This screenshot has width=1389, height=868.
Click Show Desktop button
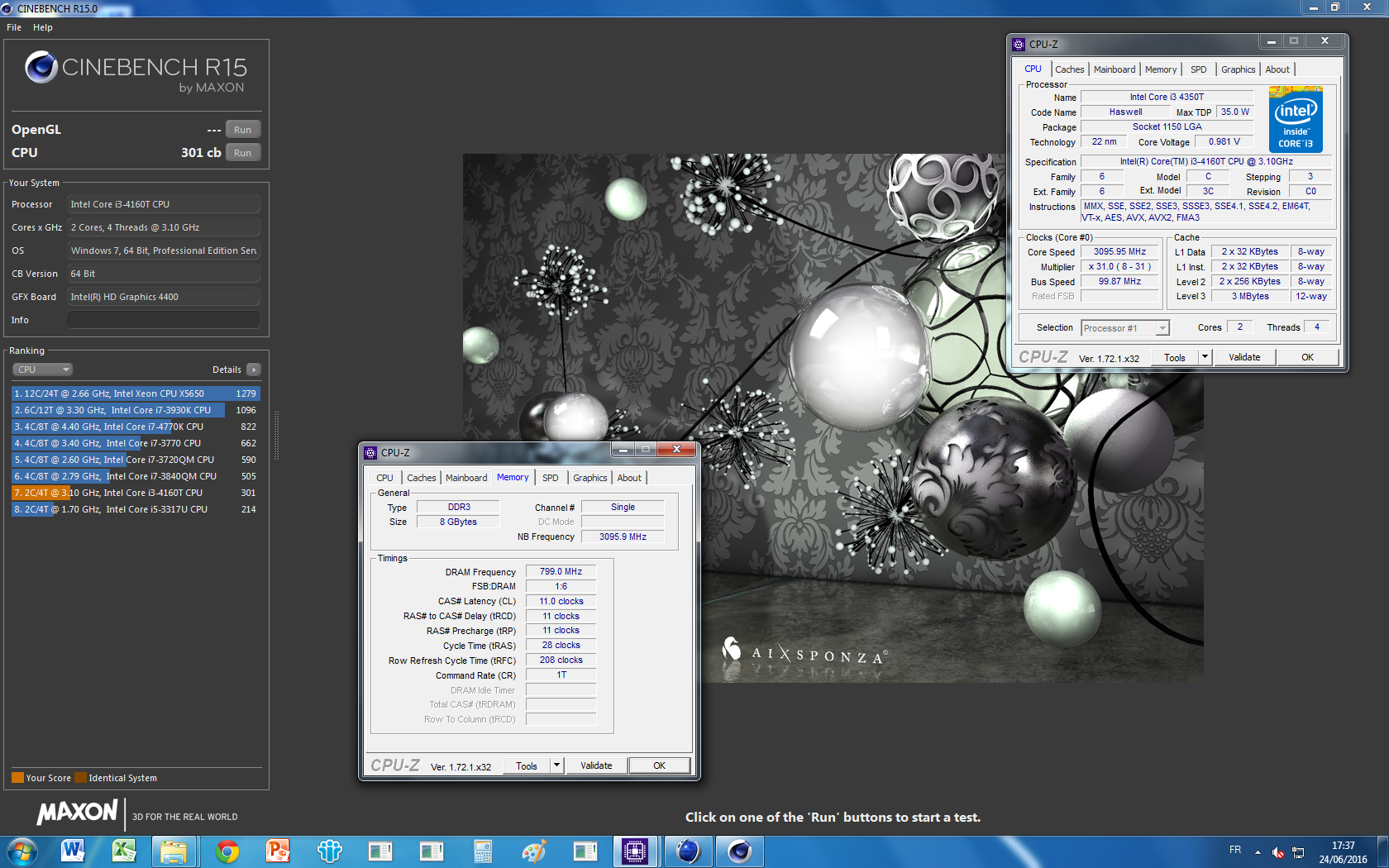pos(1383,851)
